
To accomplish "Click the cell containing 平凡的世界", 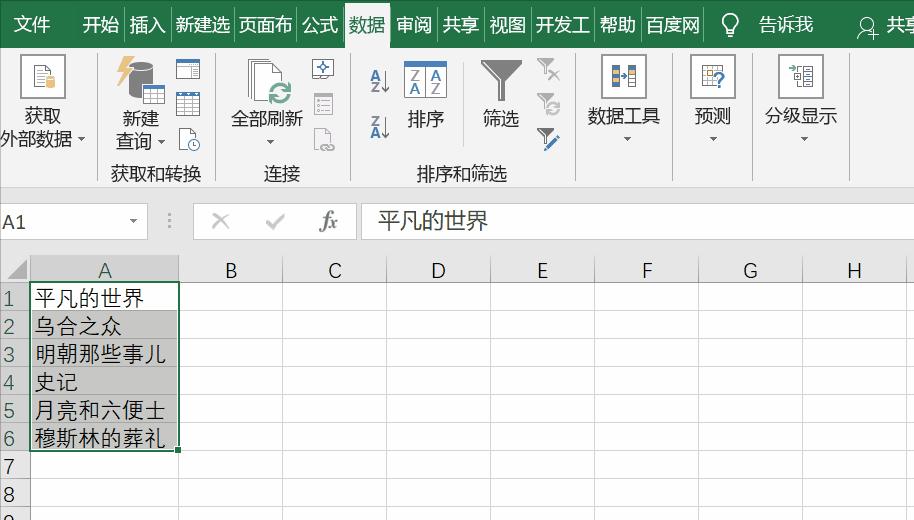I will (104, 297).
